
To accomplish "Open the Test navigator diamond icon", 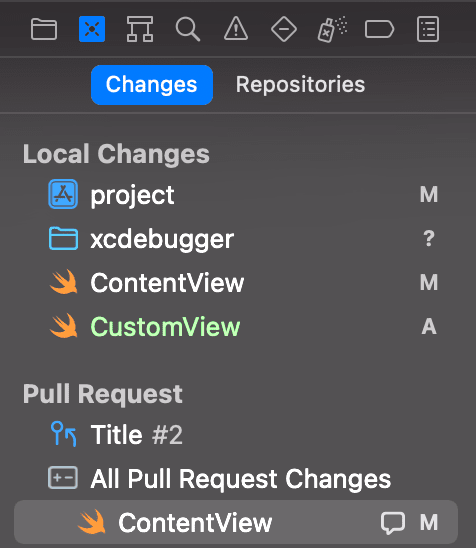I will [x=284, y=29].
